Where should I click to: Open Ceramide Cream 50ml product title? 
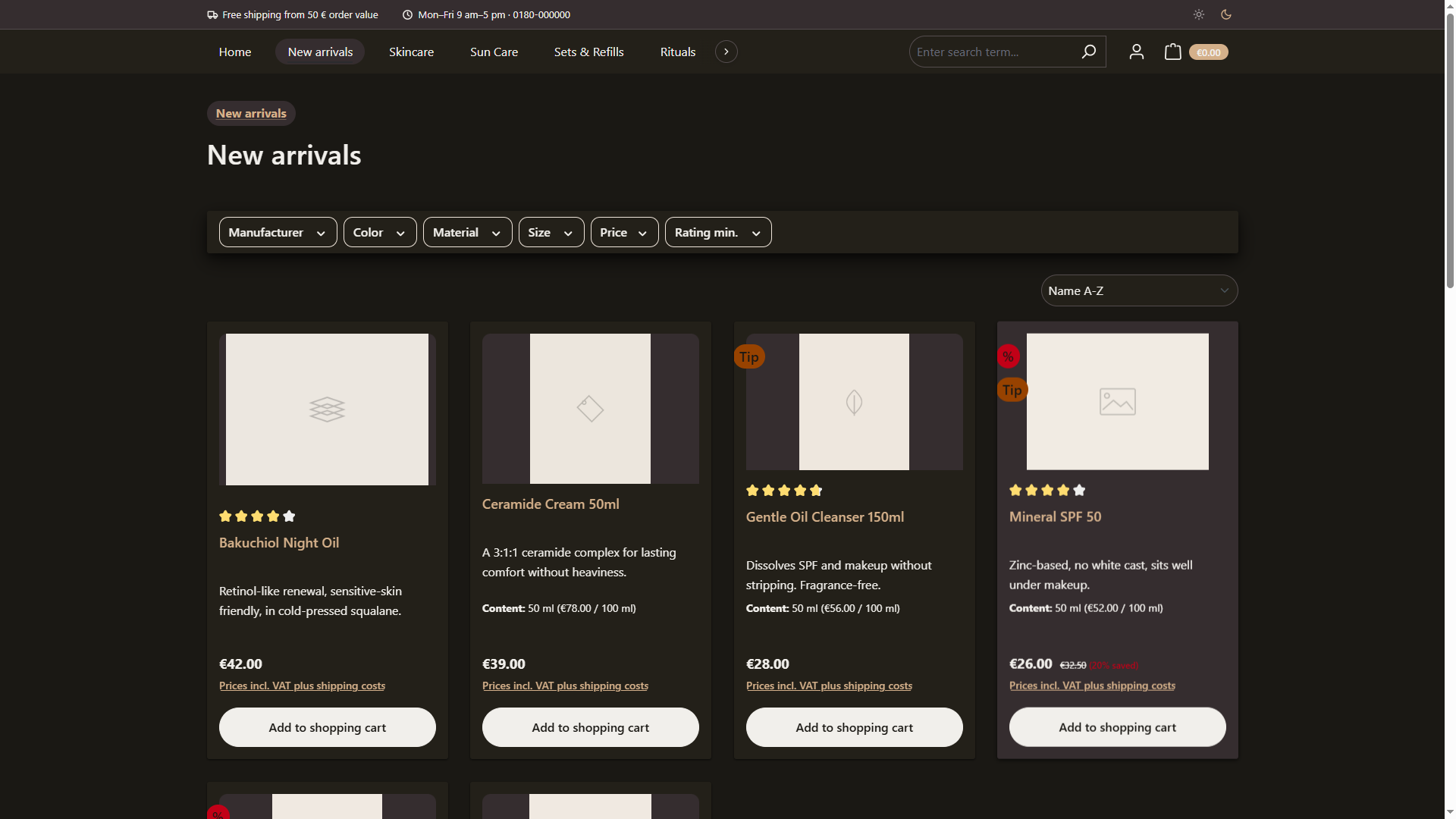pyautogui.click(x=551, y=504)
